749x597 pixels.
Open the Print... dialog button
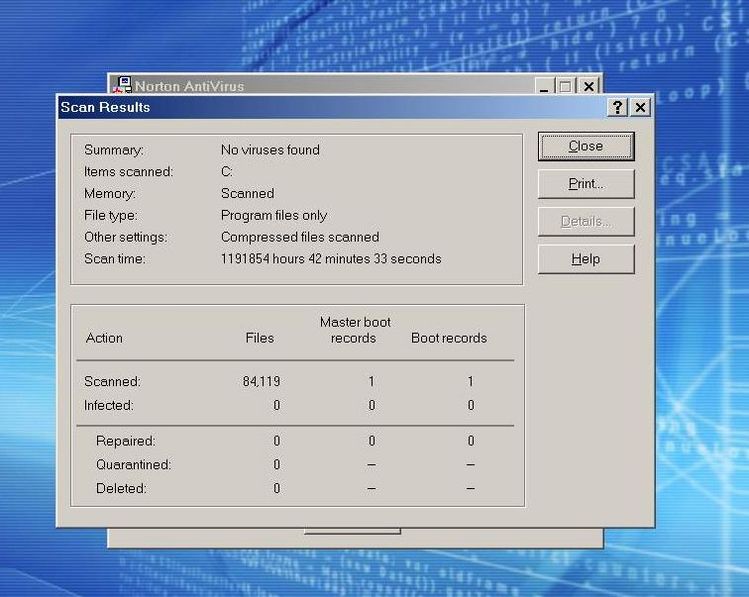click(586, 184)
